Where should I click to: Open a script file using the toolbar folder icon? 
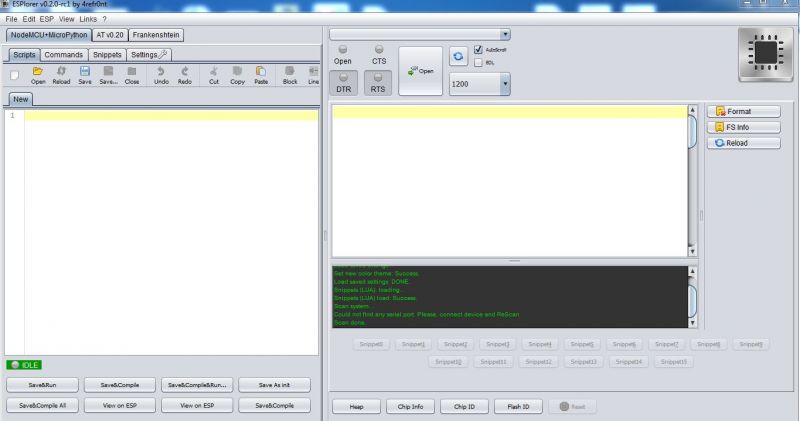coord(38,75)
